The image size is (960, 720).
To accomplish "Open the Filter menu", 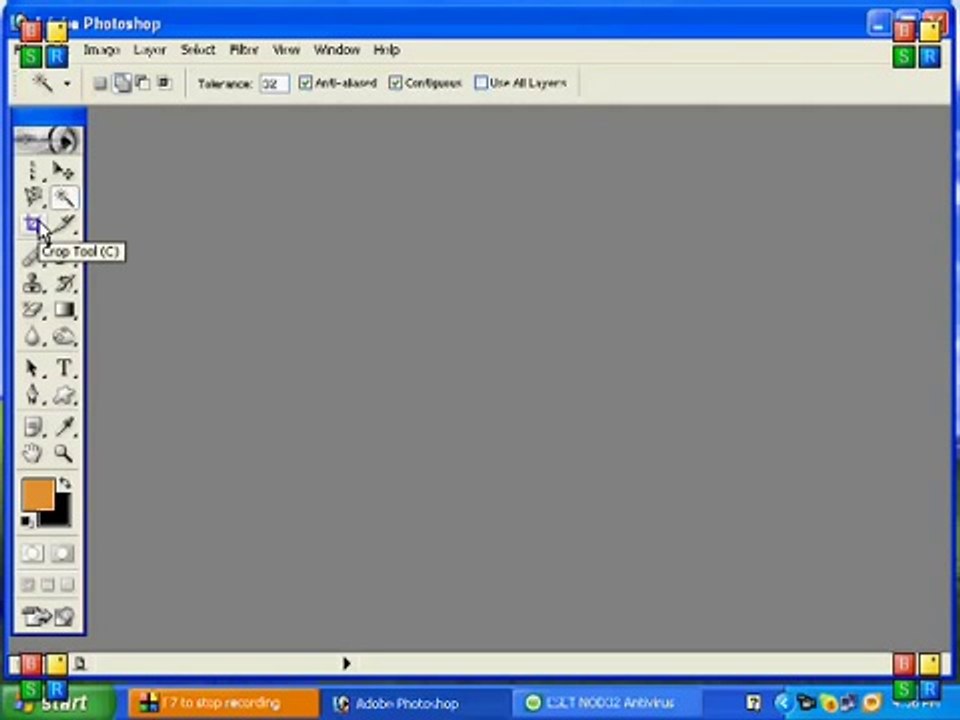I will pyautogui.click(x=244, y=50).
